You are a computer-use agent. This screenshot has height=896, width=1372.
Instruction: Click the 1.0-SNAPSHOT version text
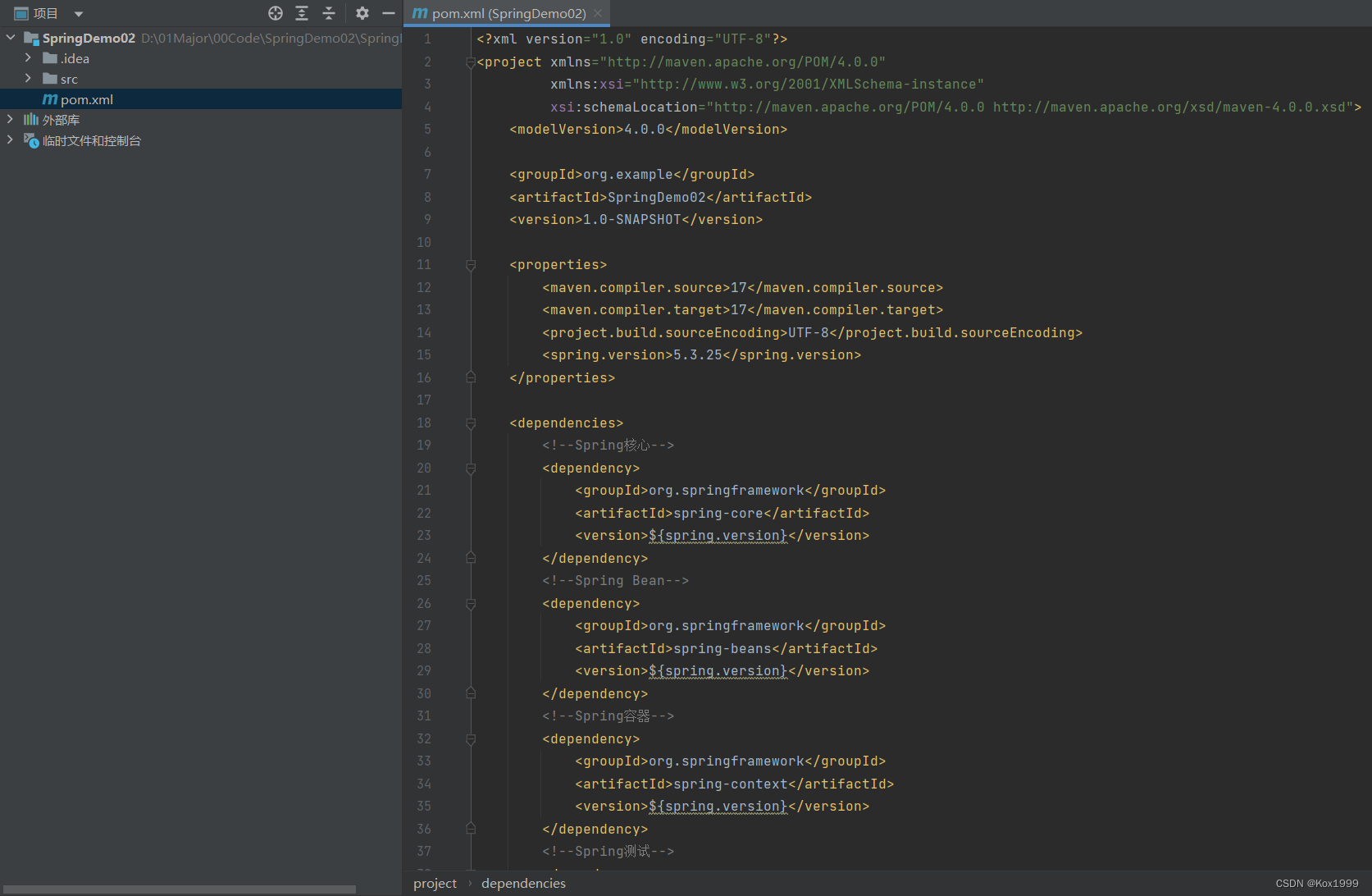pos(632,219)
